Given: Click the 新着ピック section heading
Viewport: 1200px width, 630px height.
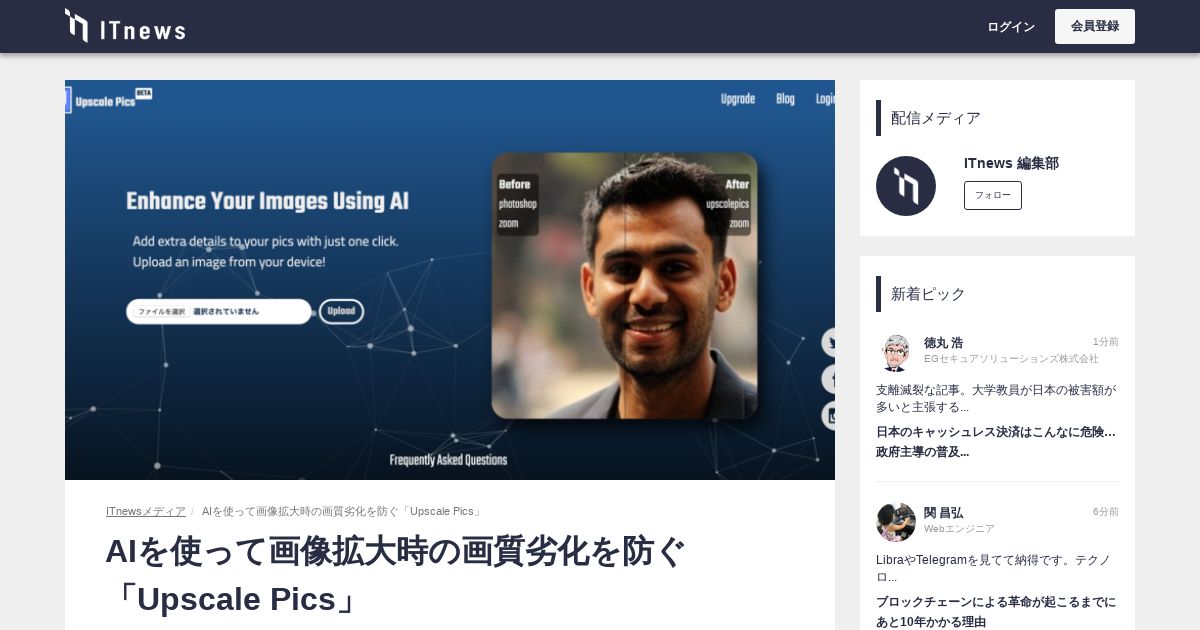Looking at the screenshot, I should pos(928,294).
